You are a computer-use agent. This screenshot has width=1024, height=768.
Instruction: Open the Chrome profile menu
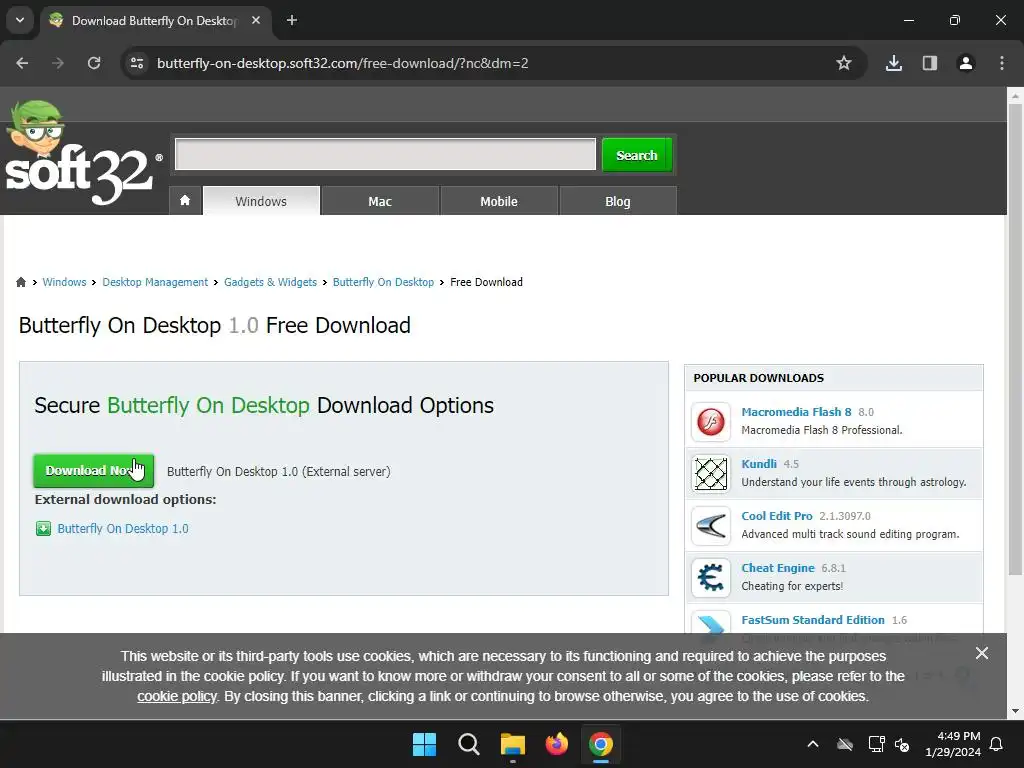point(965,63)
